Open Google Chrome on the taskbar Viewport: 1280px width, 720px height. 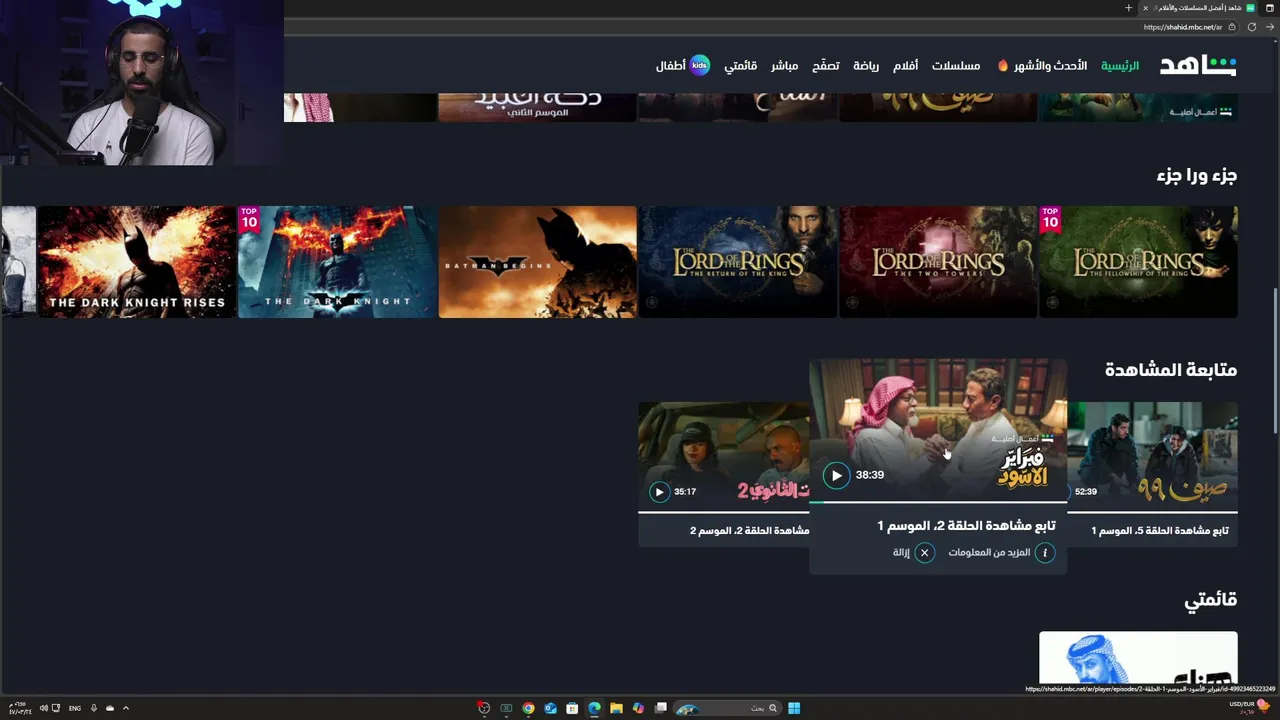point(528,708)
